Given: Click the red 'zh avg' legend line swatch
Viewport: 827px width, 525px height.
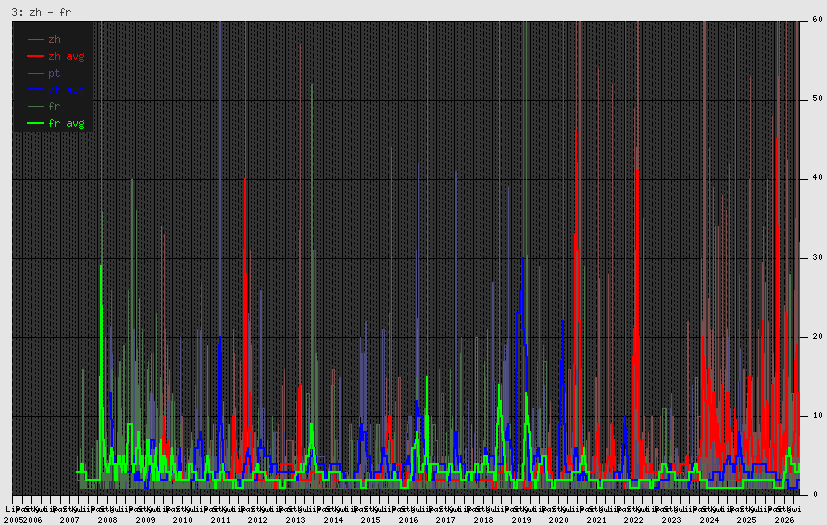Looking at the screenshot, I should [35, 56].
